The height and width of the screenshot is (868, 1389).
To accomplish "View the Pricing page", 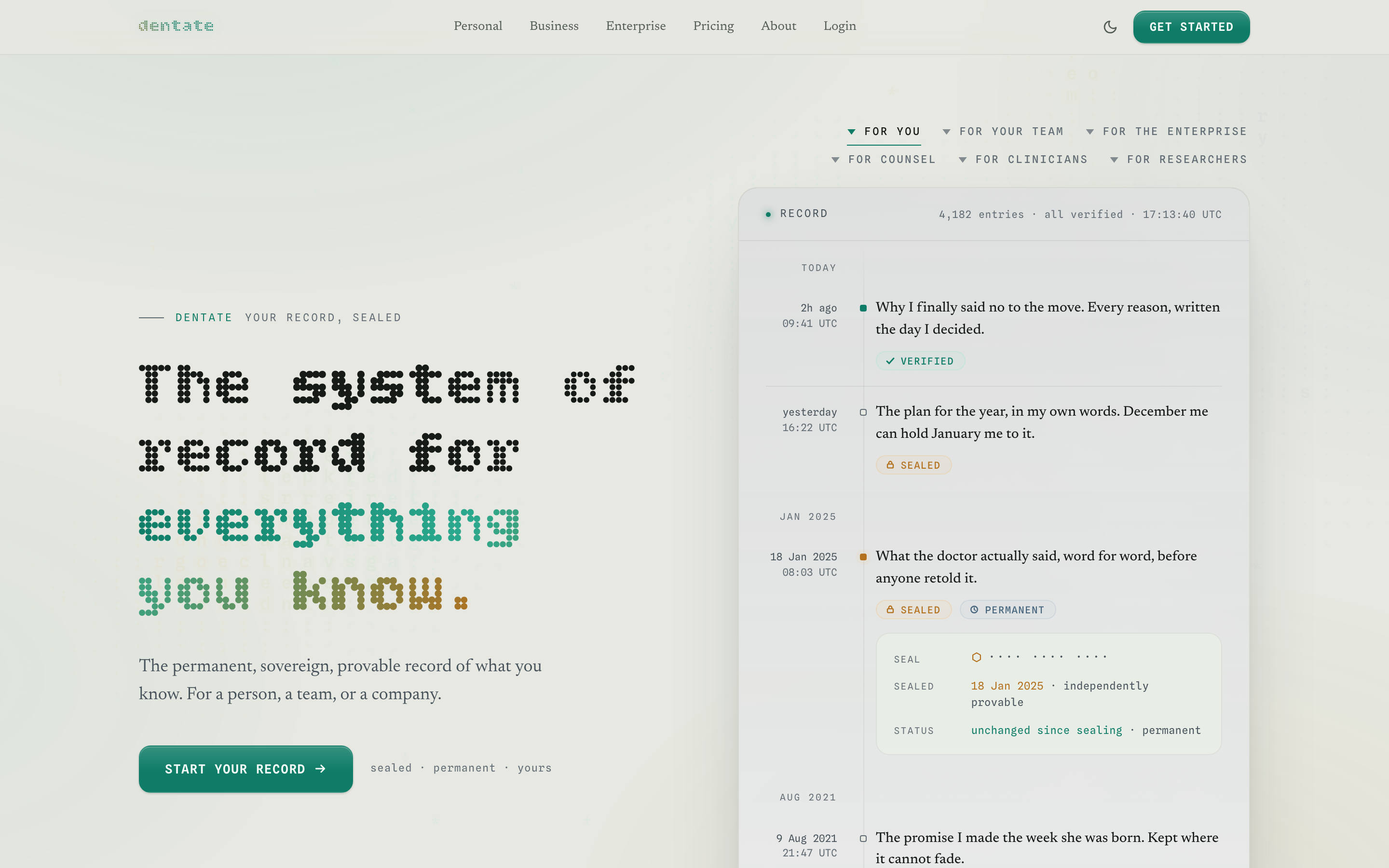I will click(713, 26).
